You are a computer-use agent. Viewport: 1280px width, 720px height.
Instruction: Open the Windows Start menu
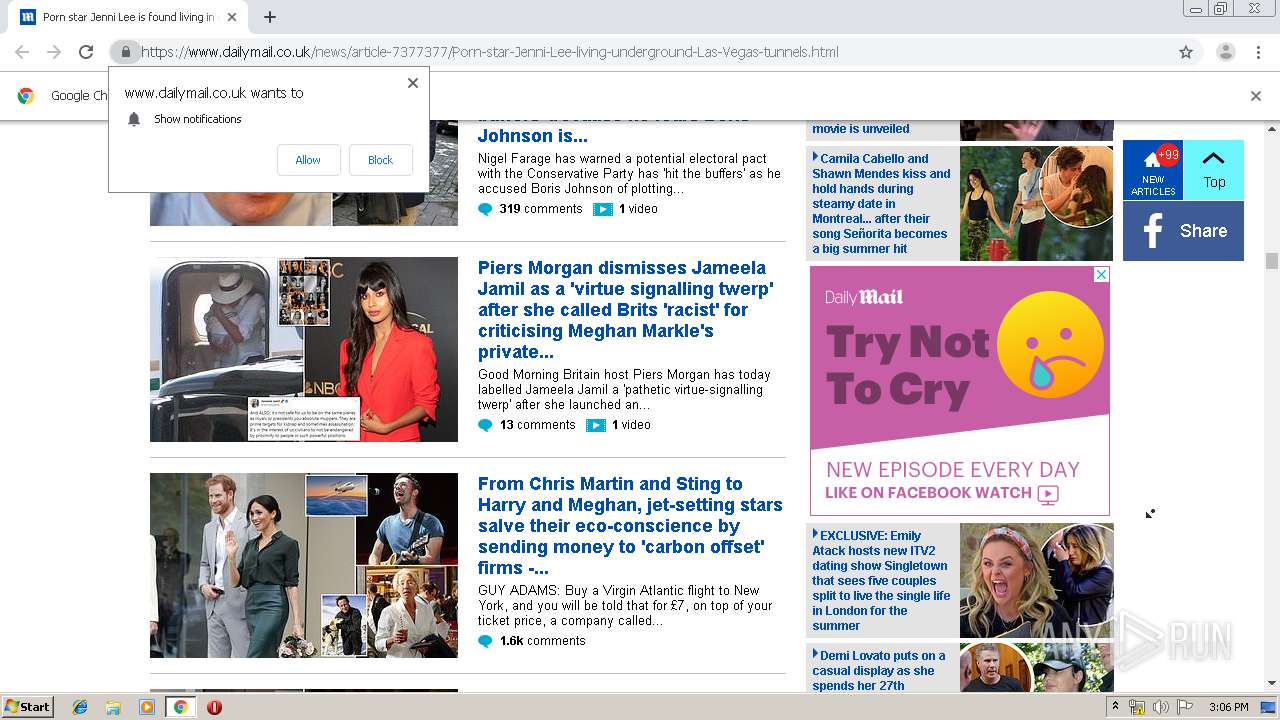[27, 707]
